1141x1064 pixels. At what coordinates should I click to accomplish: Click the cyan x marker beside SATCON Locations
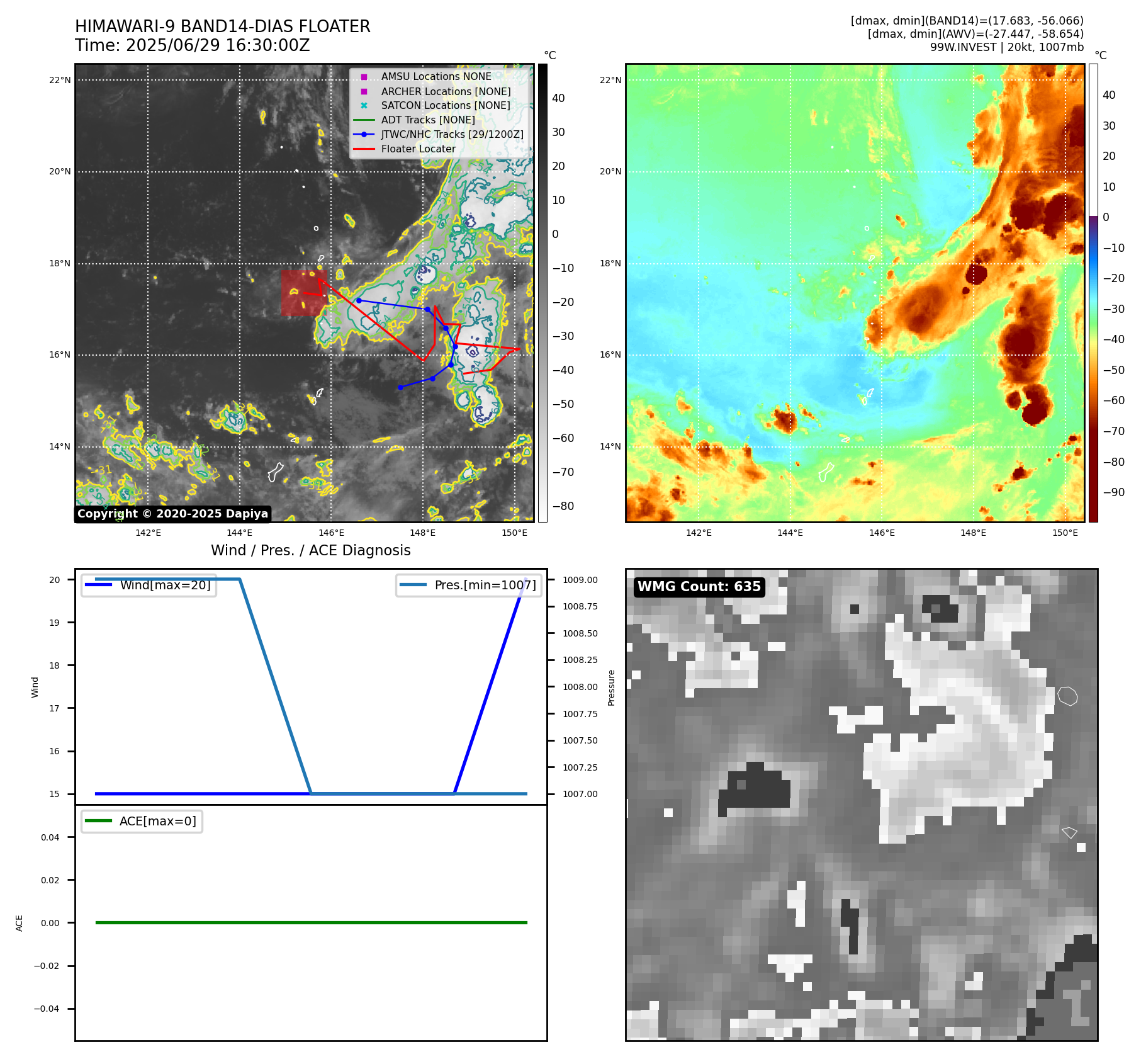click(x=364, y=105)
